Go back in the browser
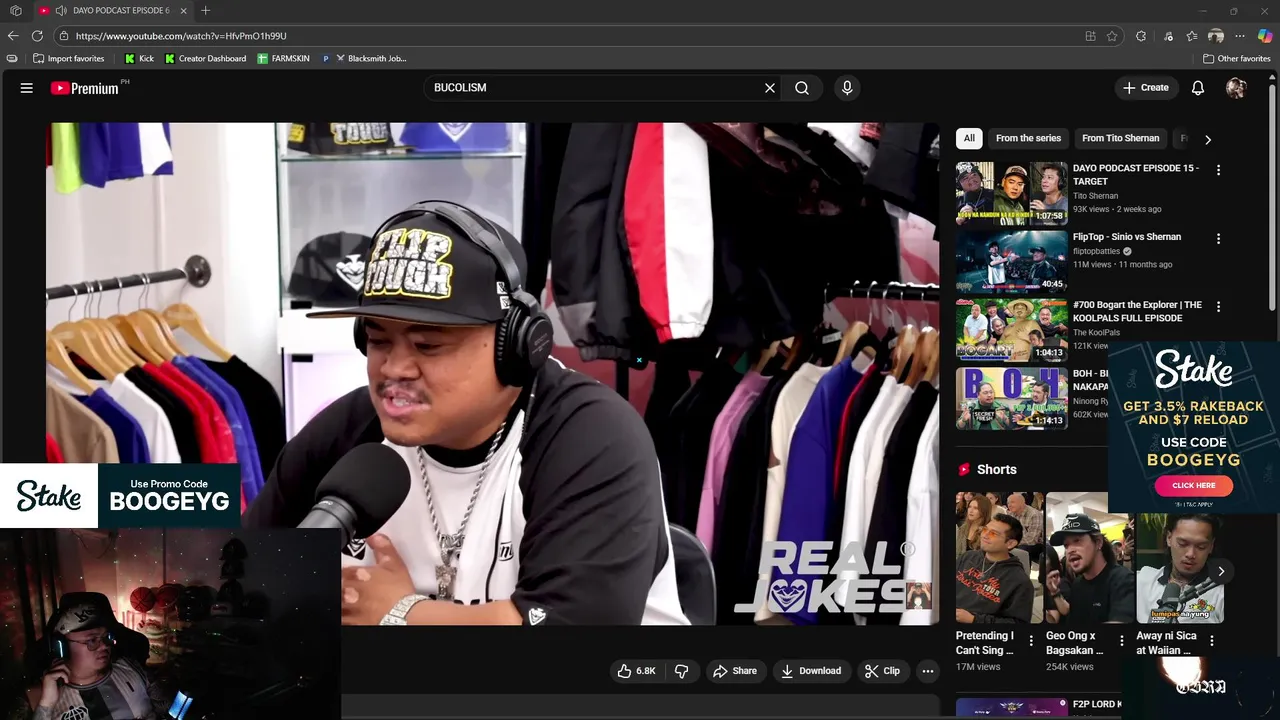 pos(13,36)
